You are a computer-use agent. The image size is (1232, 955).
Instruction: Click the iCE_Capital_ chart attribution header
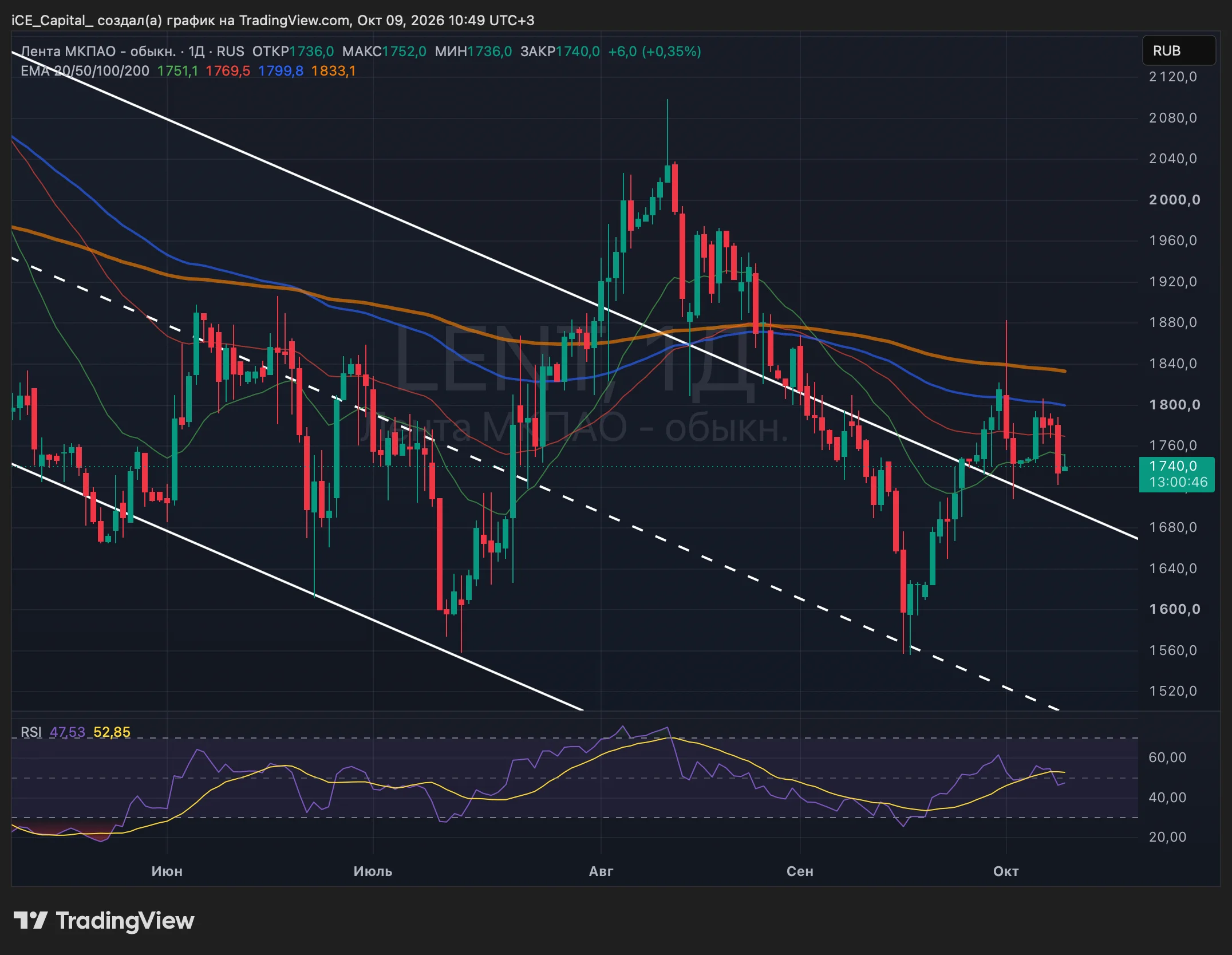coord(273,21)
